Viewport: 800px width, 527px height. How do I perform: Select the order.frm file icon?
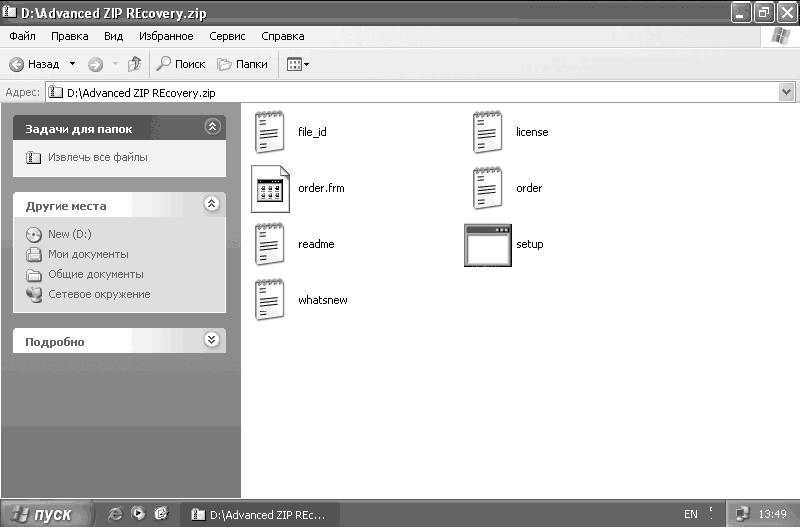270,189
